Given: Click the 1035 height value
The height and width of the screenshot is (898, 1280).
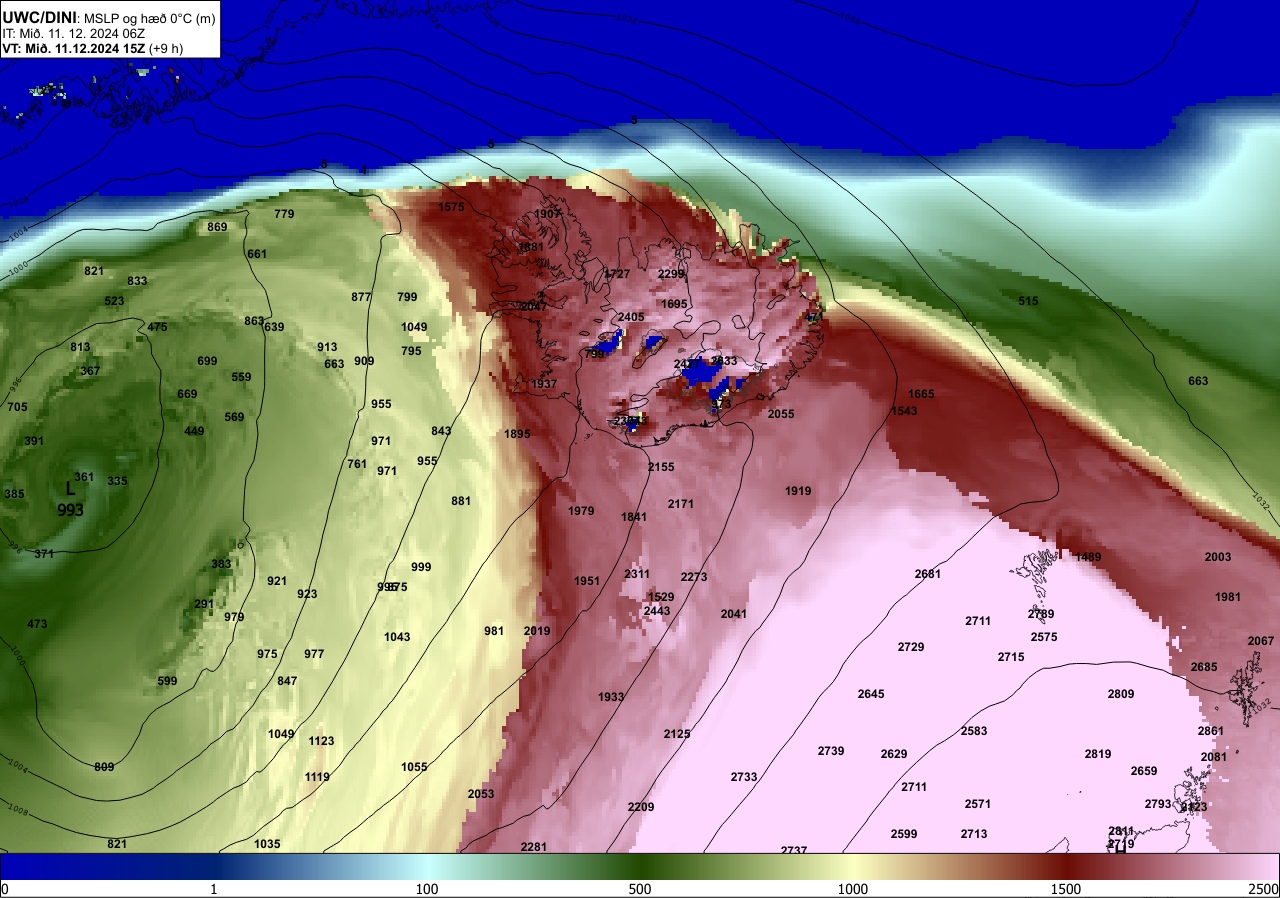Looking at the screenshot, I should click(x=267, y=844).
